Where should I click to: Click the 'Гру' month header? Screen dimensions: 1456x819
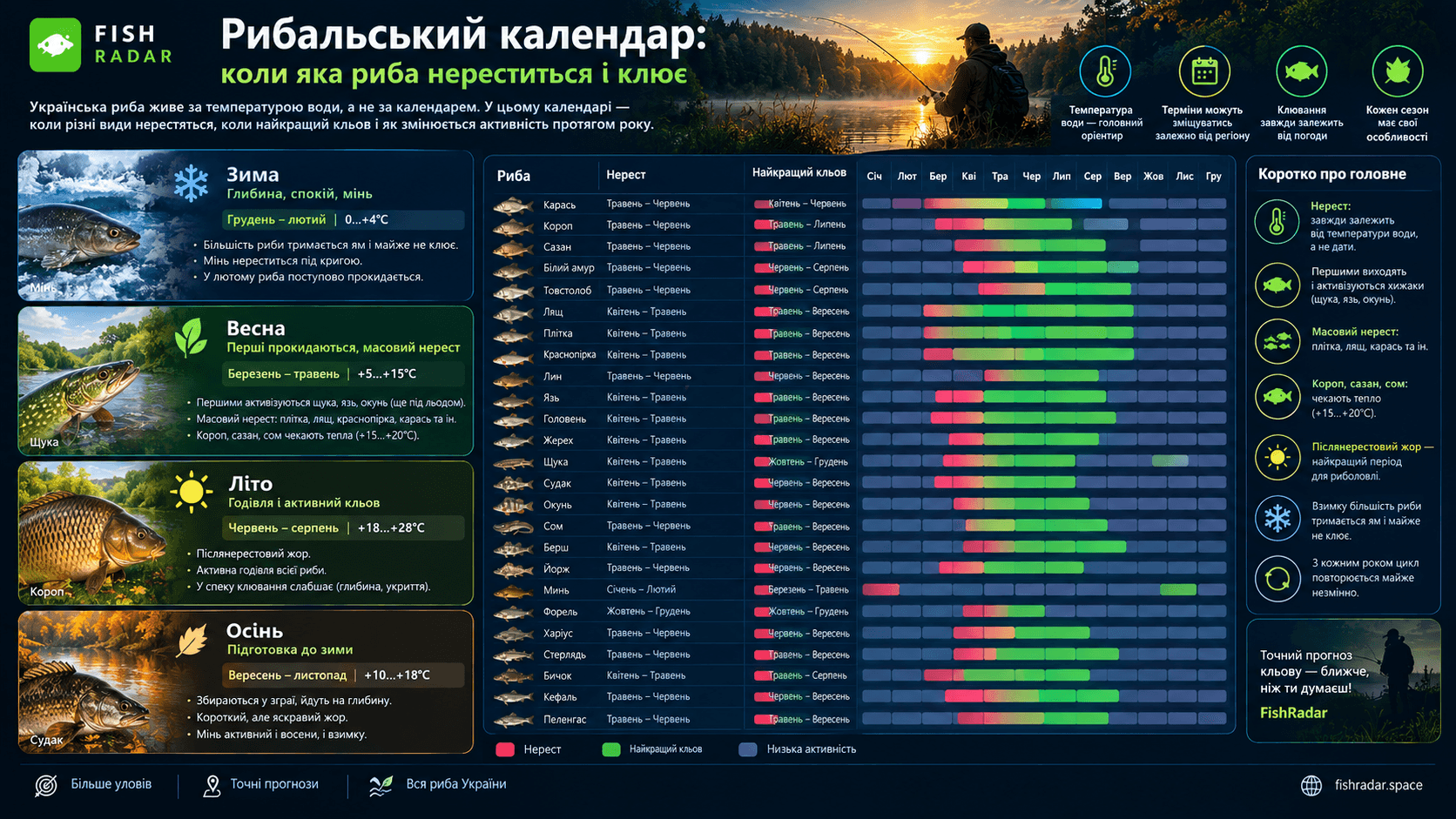click(x=1214, y=177)
